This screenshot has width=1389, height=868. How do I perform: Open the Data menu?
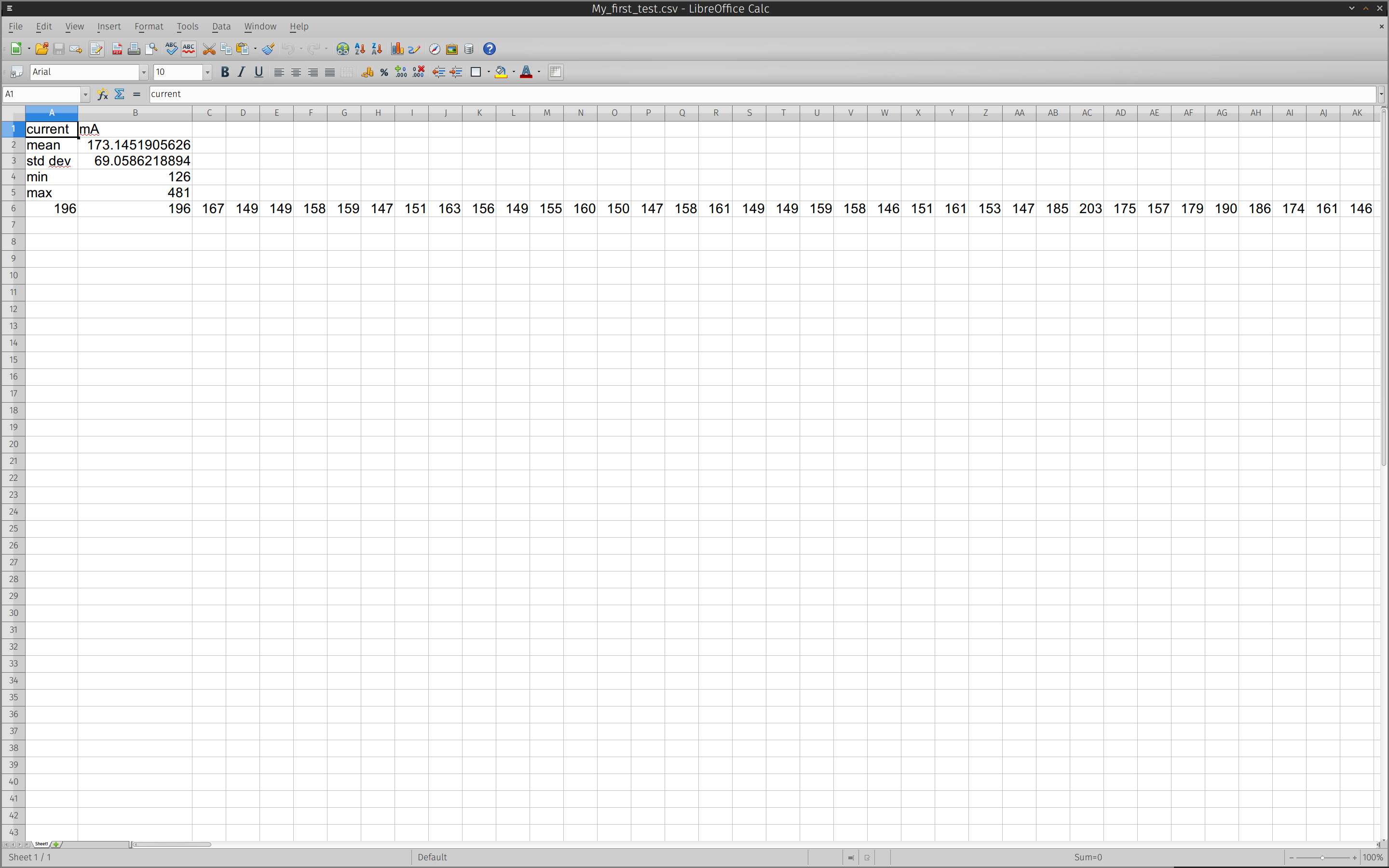221,27
